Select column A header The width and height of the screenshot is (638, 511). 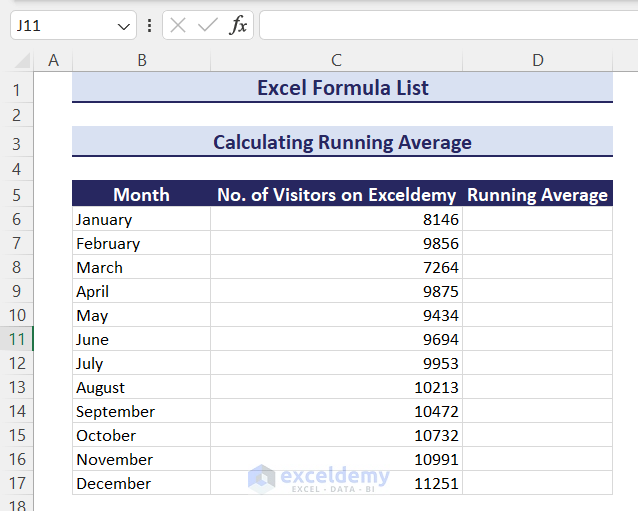pyautogui.click(x=53, y=61)
